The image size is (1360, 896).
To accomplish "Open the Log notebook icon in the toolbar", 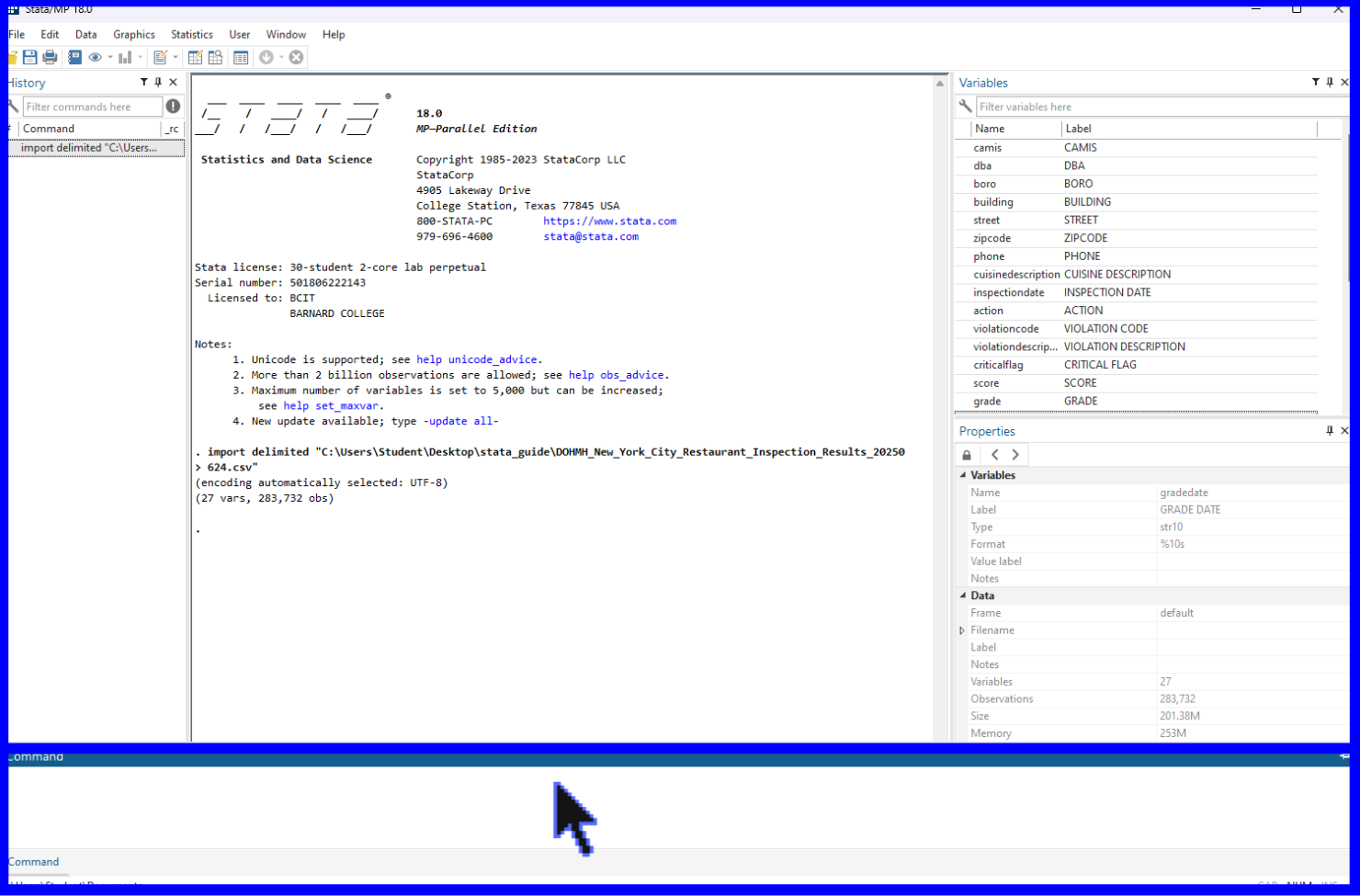I will [75, 57].
